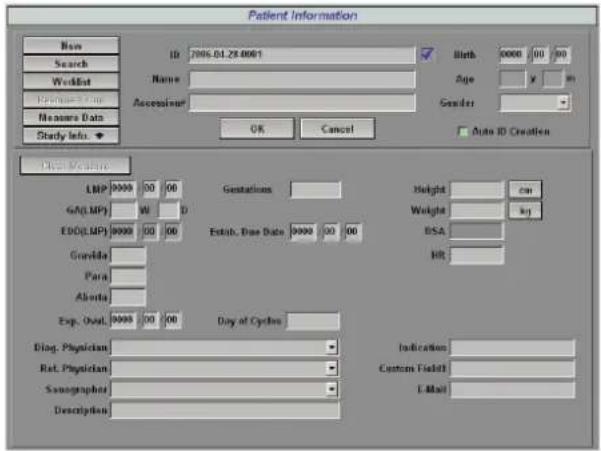Click the New patient button
601x451 pixels.
click(71, 46)
